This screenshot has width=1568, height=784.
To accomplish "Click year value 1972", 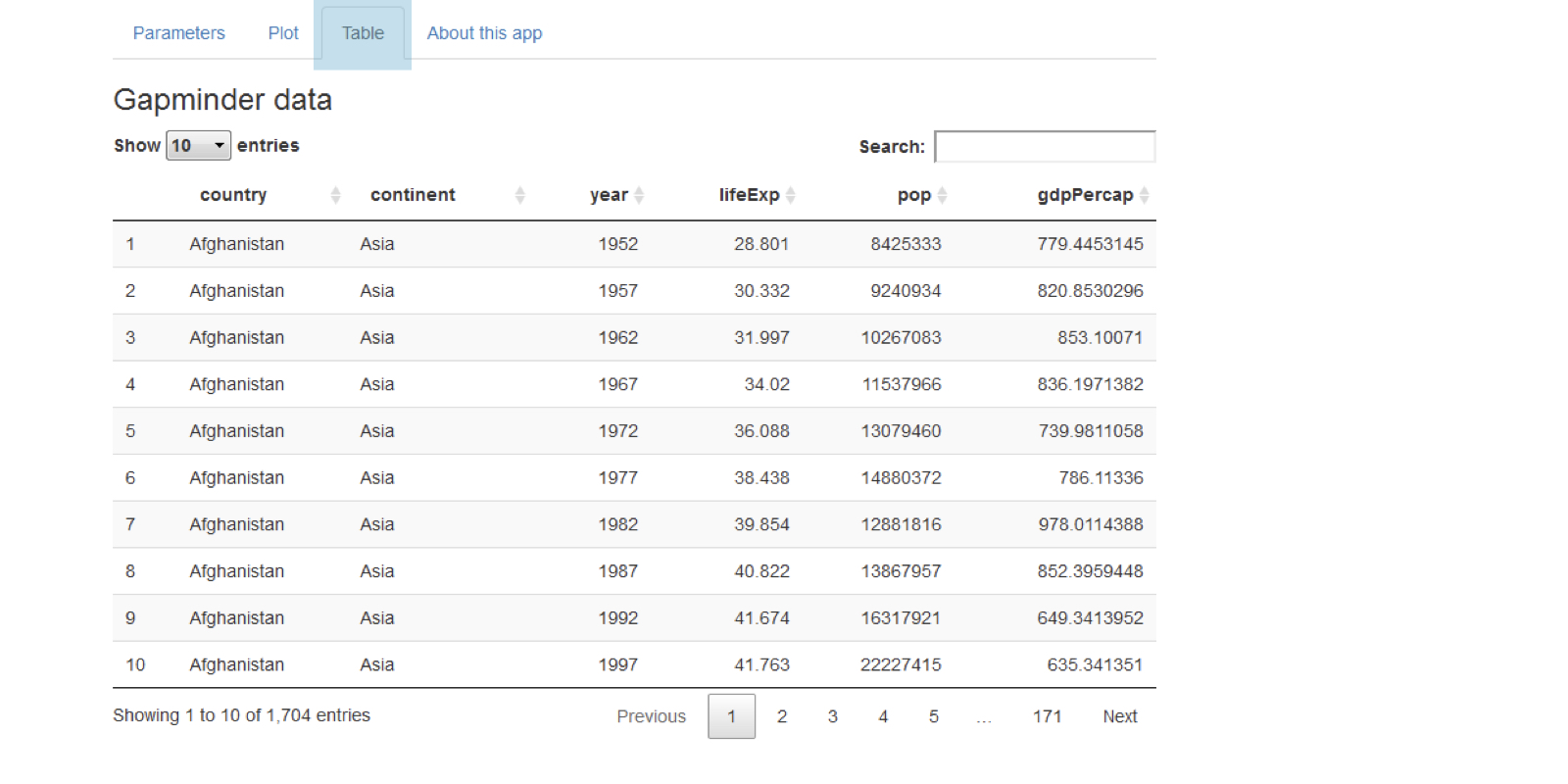I will [618, 431].
